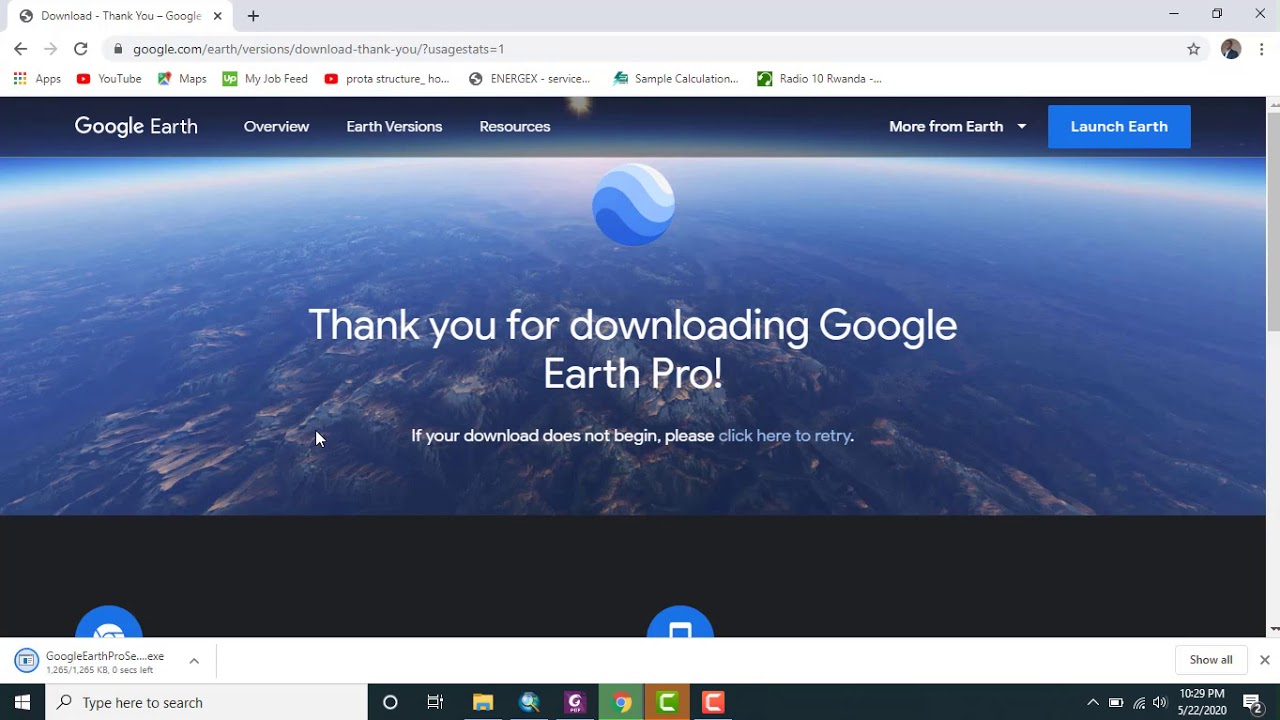1280x720 pixels.
Task: Open Cortana circle icon
Action: (390, 702)
